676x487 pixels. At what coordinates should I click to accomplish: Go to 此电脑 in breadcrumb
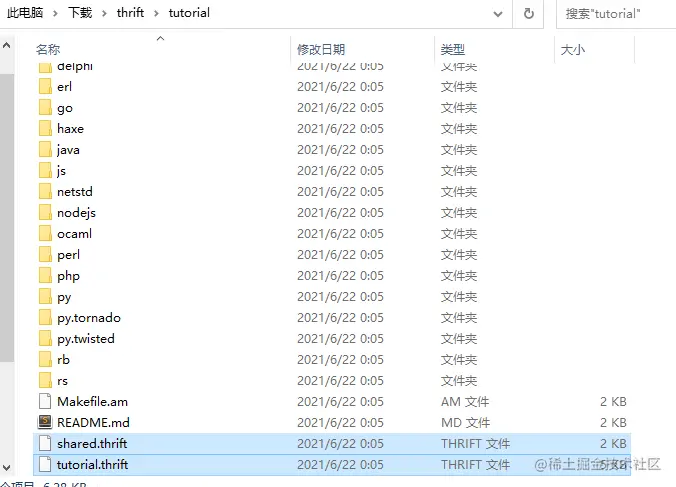coord(25,13)
